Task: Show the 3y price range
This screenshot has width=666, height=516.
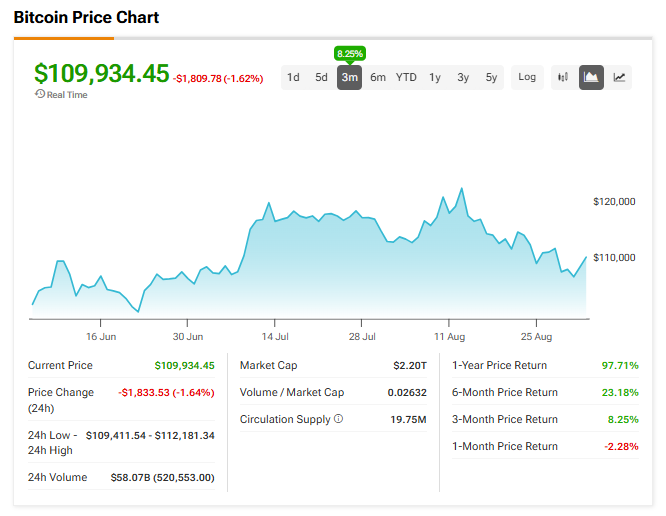Action: click(463, 77)
